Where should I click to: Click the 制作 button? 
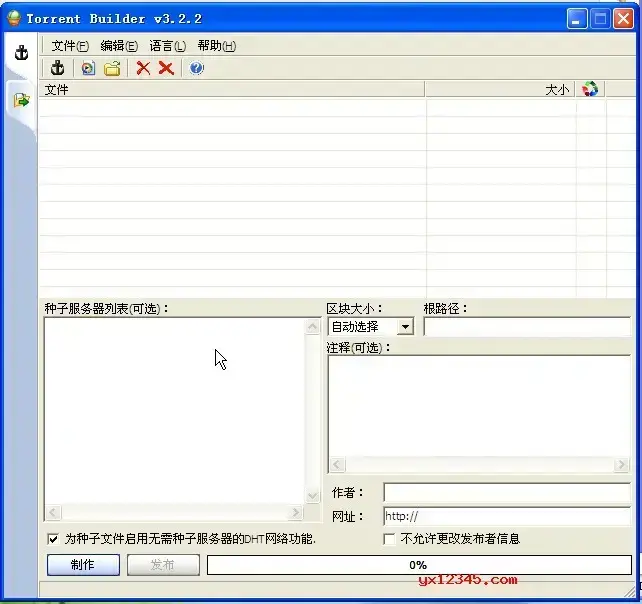83,565
